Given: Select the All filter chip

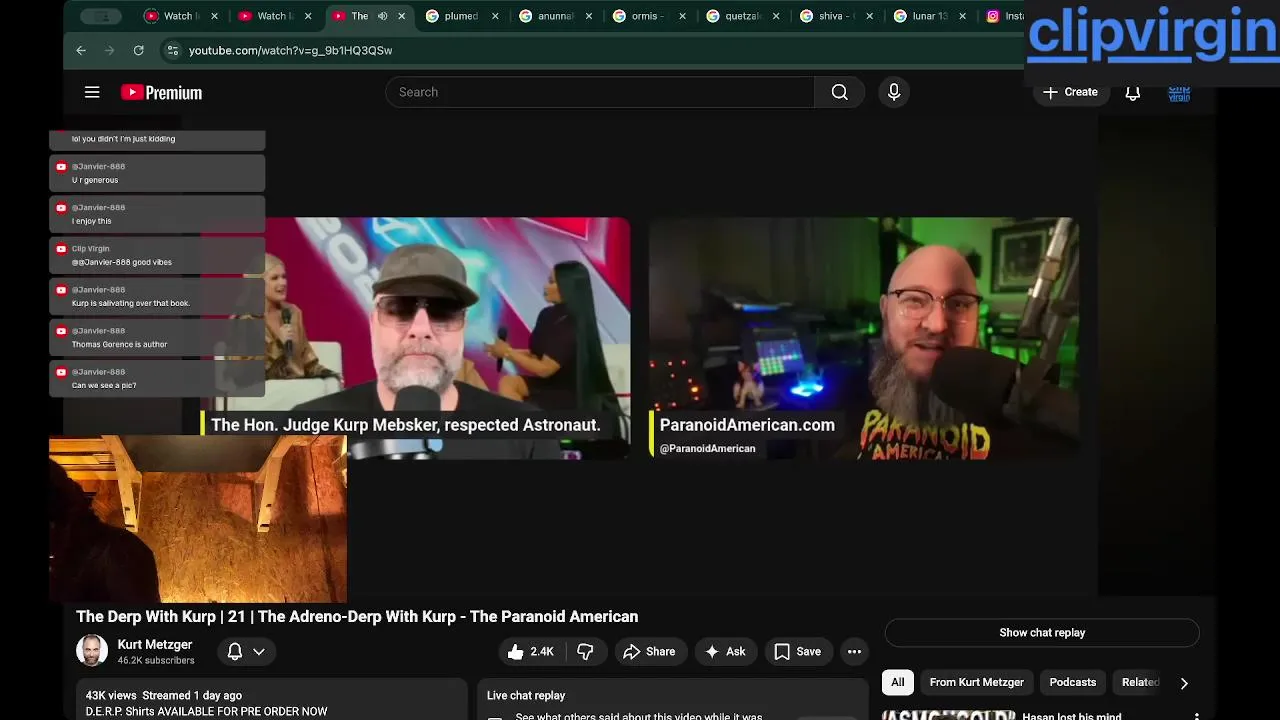Looking at the screenshot, I should coord(898,683).
